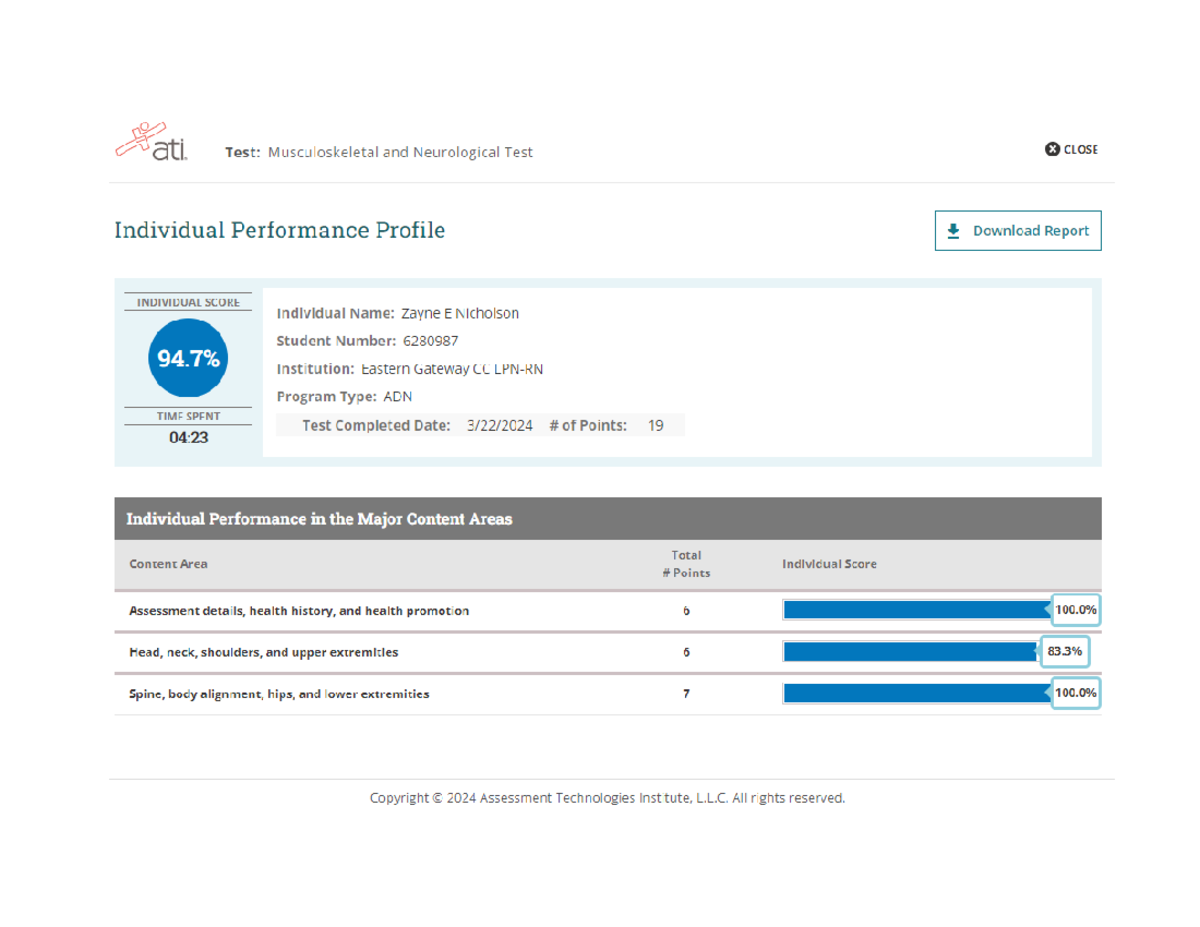
Task: Select Spine, body alignment, hips row
Action: [279, 693]
